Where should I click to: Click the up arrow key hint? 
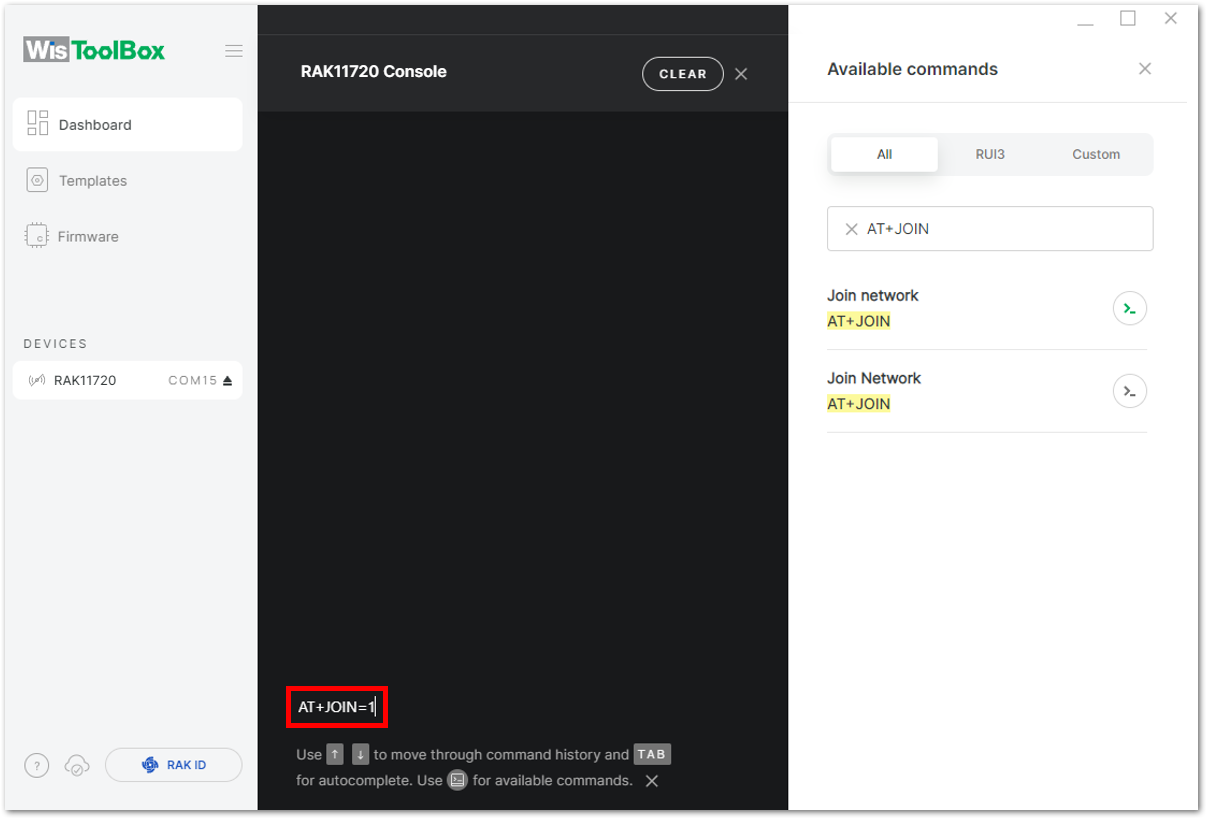335,755
